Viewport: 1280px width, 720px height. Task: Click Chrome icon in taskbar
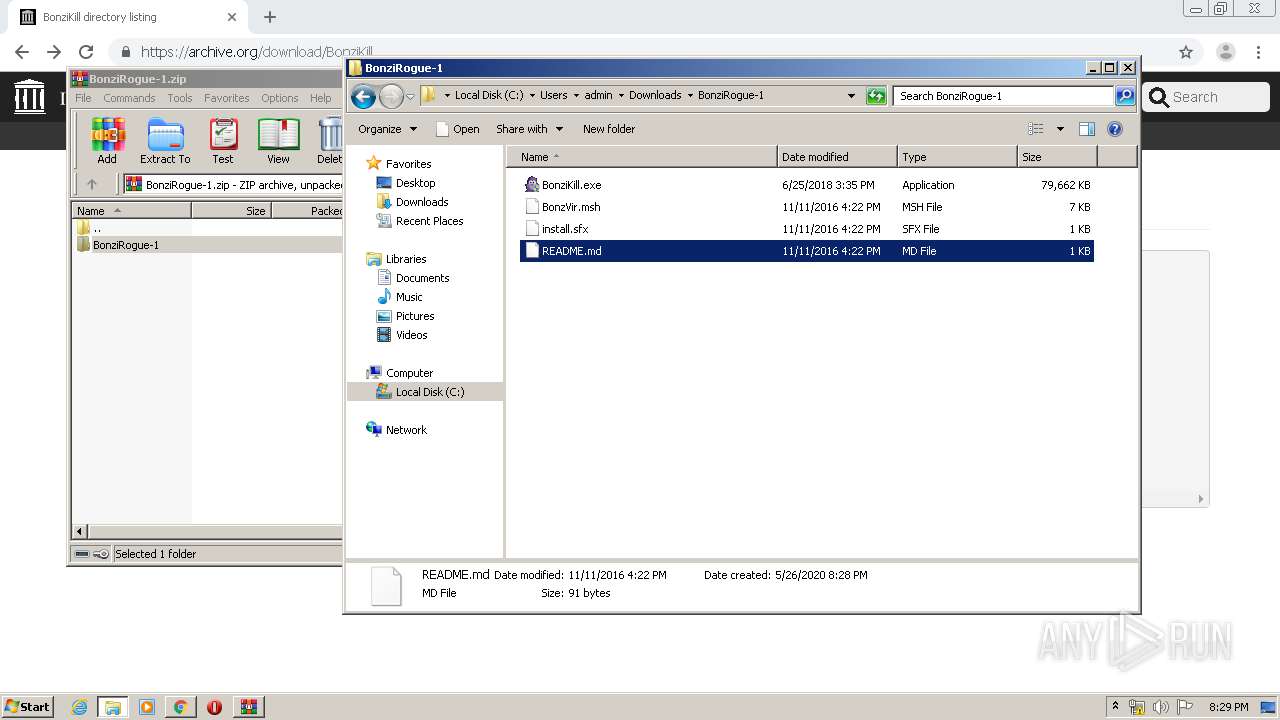tap(180, 707)
